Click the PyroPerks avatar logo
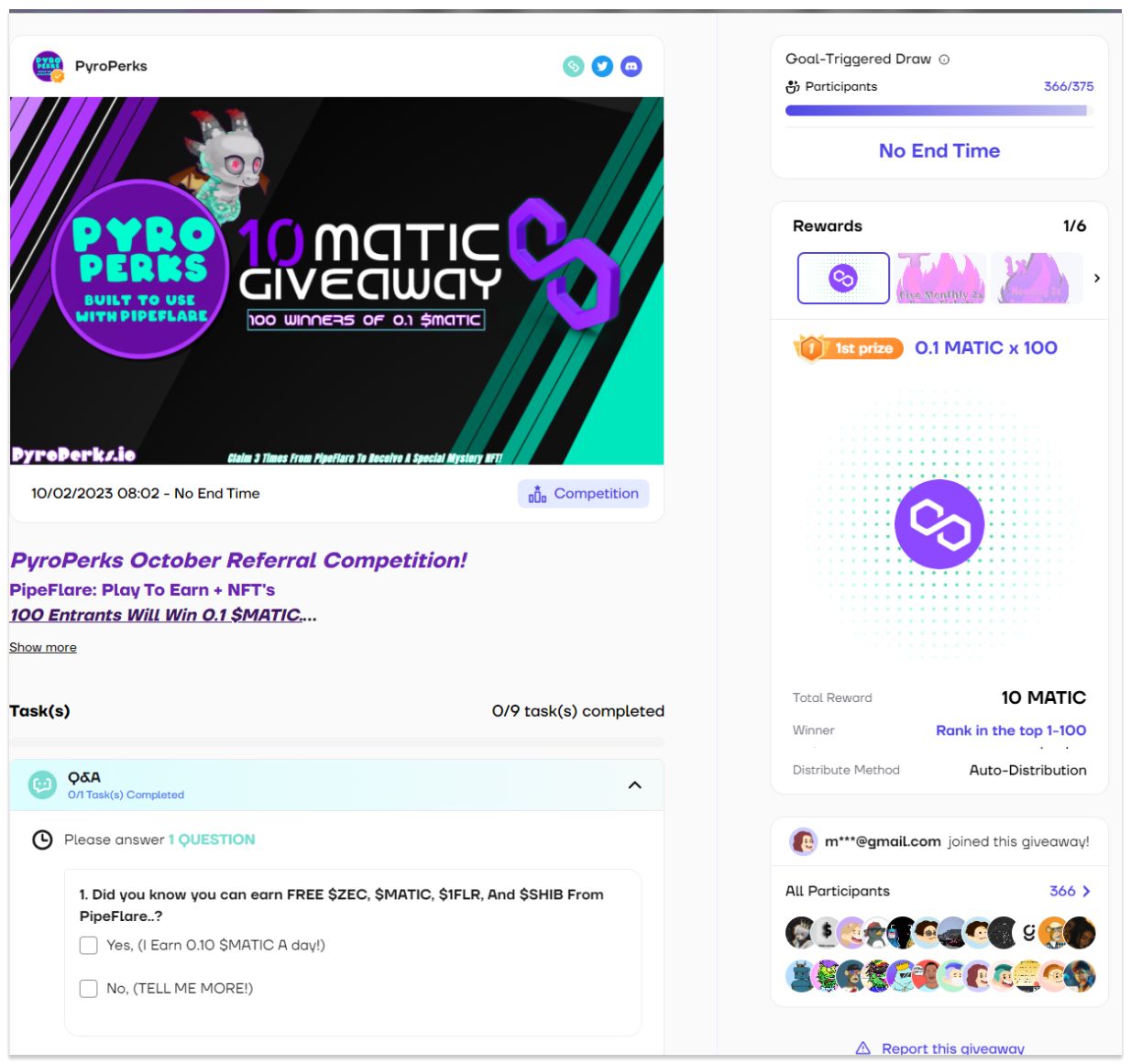Viewport: 1131px width, 1064px height. coord(48,66)
